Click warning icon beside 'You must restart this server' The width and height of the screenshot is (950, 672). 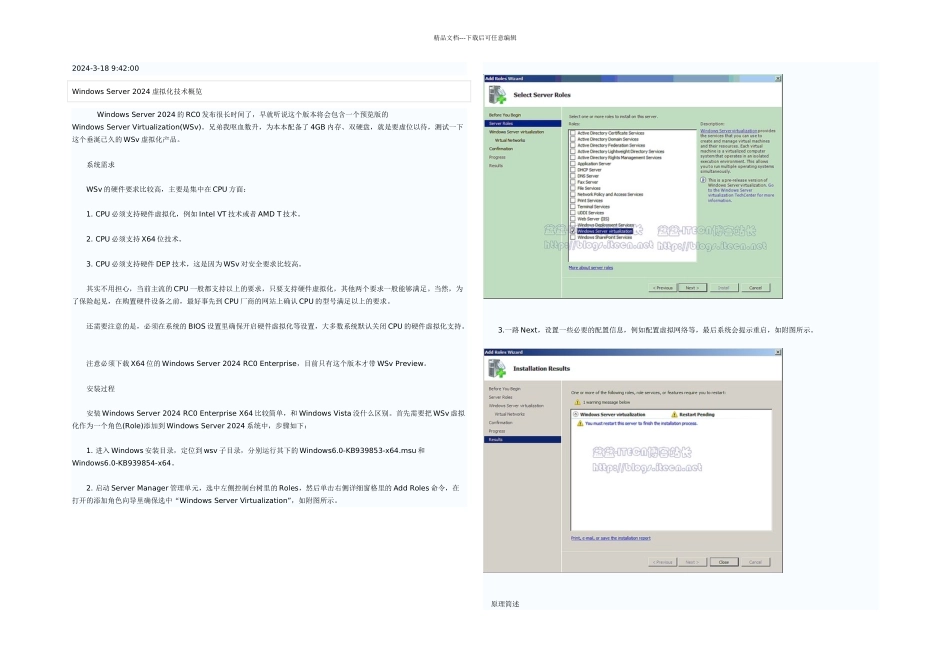tap(580, 424)
